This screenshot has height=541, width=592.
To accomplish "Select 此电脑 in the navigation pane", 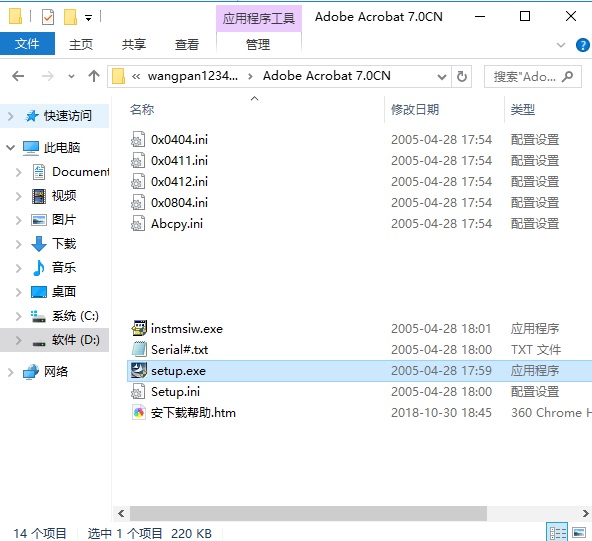I will [62, 147].
